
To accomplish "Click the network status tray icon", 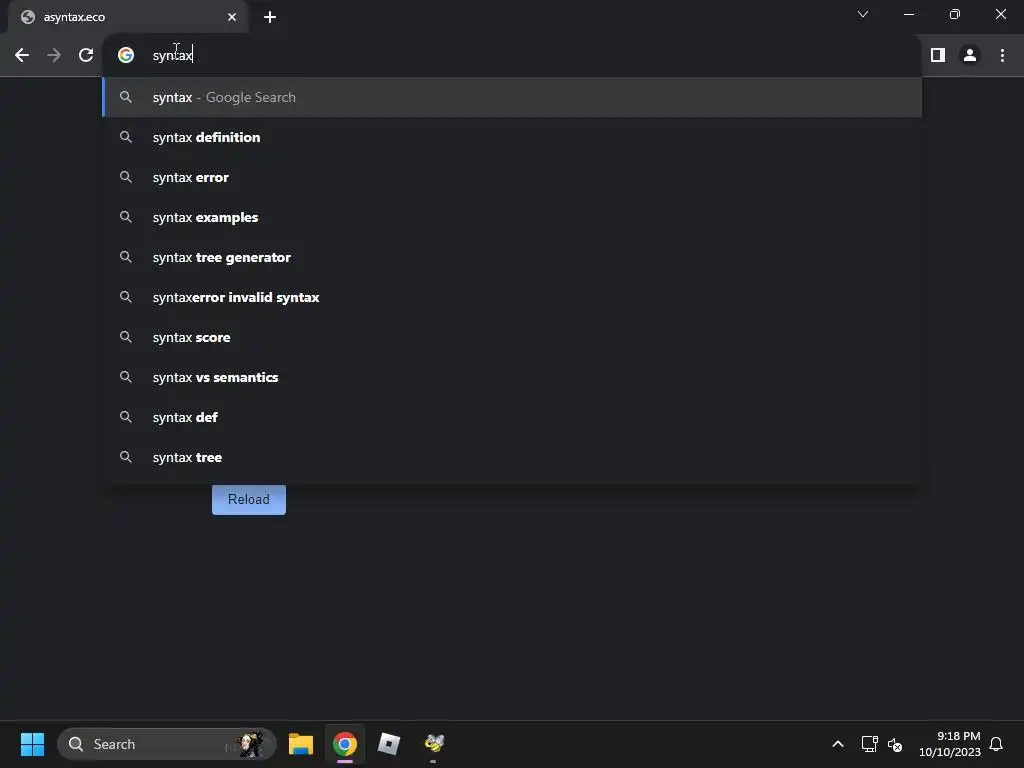I will coord(869,744).
